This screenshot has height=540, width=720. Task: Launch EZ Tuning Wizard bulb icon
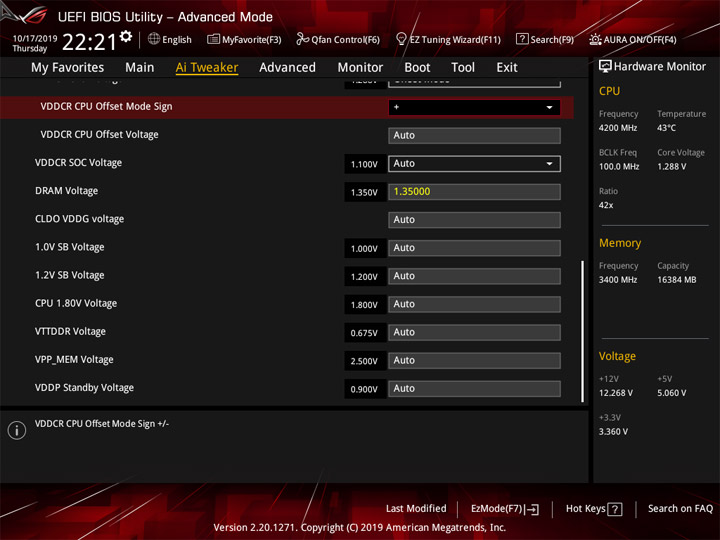(401, 39)
